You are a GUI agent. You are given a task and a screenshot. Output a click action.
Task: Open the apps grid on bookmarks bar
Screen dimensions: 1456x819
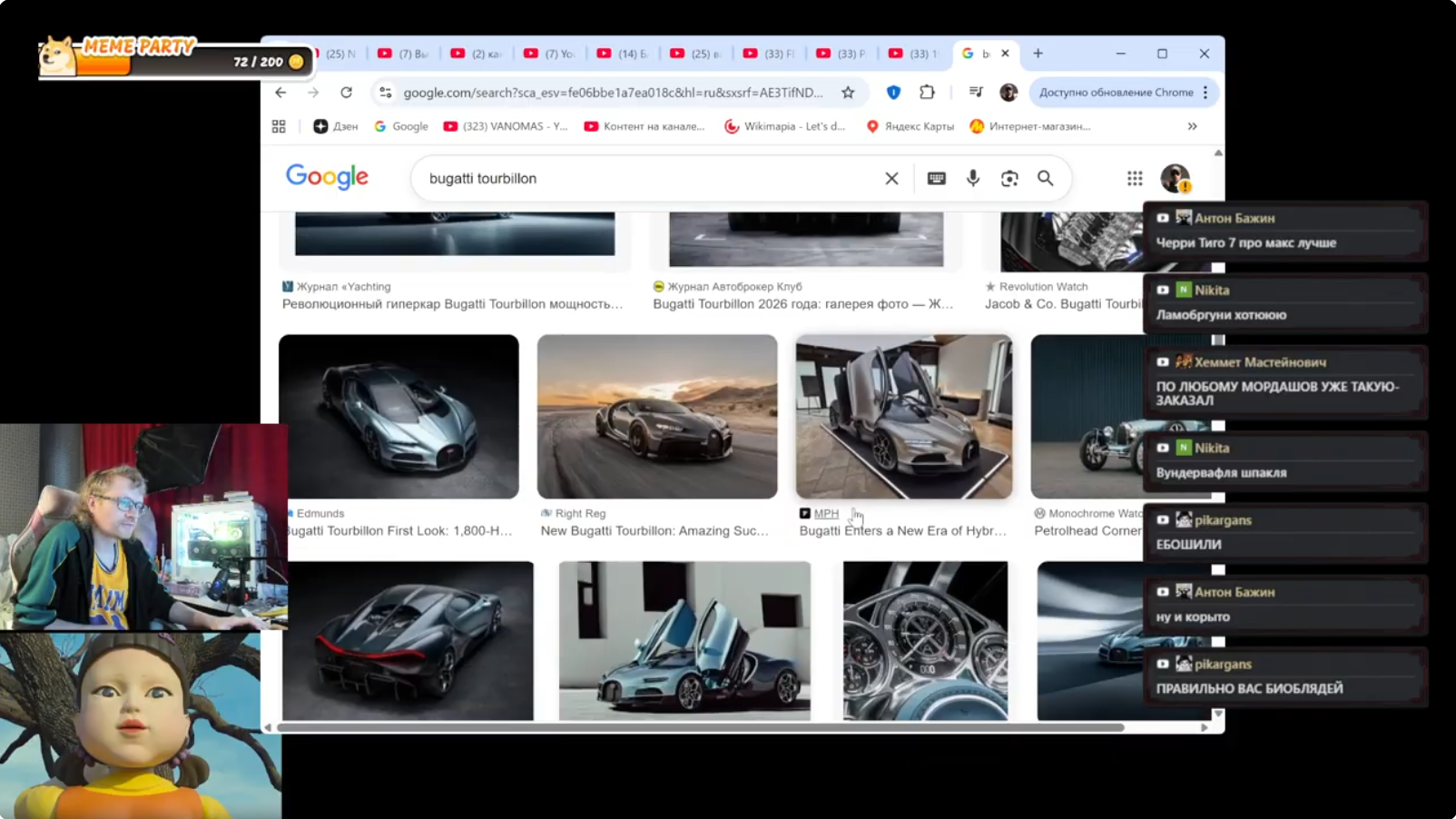(x=279, y=126)
